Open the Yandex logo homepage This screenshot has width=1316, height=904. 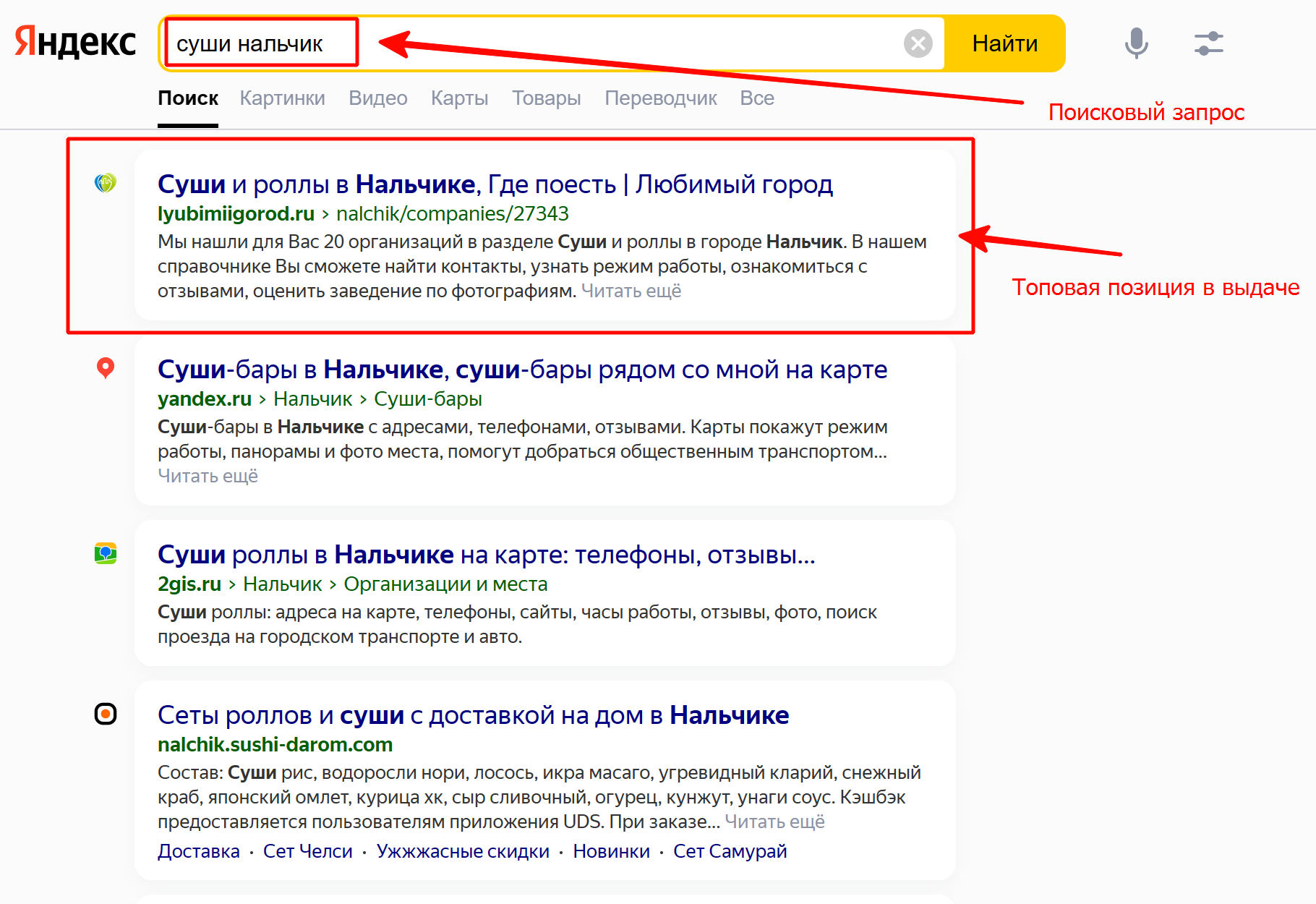click(x=75, y=42)
